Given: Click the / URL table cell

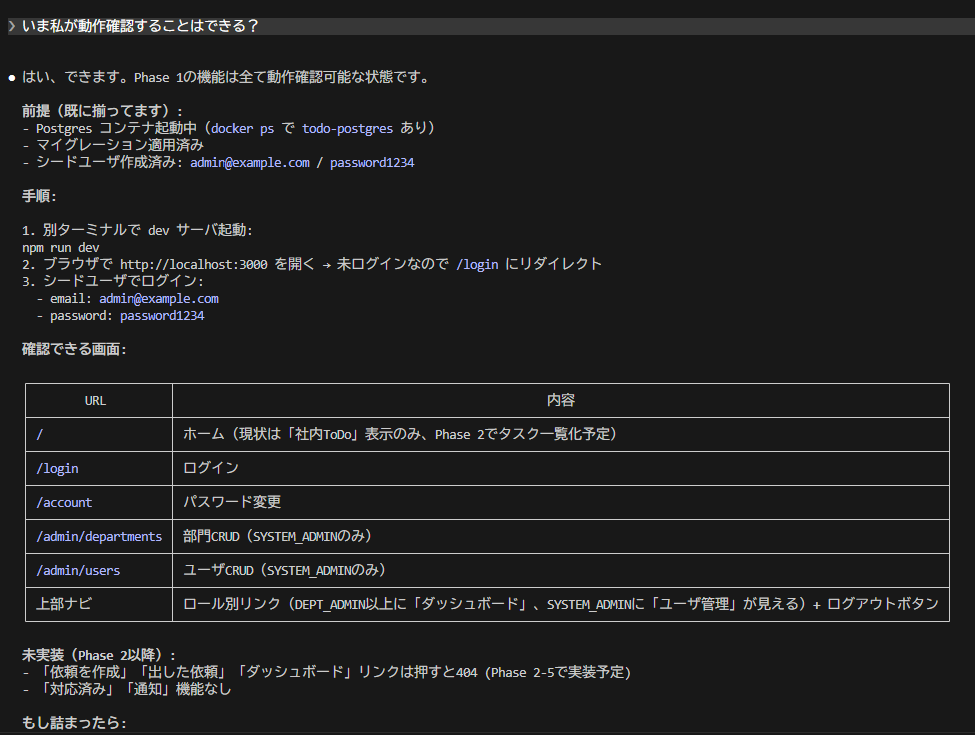Looking at the screenshot, I should click(x=99, y=434).
